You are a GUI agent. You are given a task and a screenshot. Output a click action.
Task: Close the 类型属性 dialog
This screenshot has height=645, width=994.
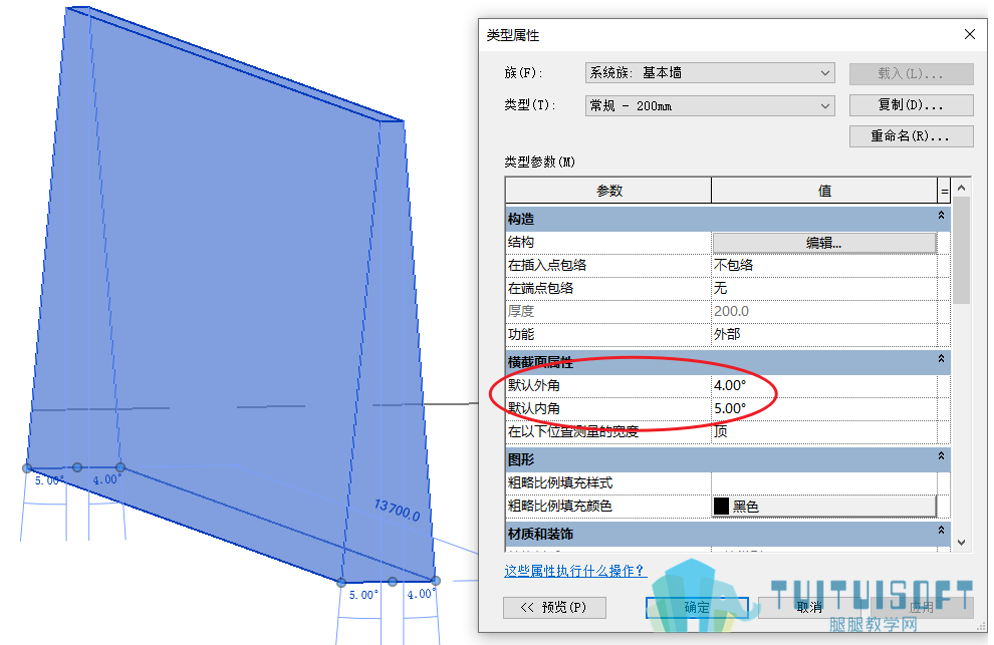pyautogui.click(x=970, y=34)
